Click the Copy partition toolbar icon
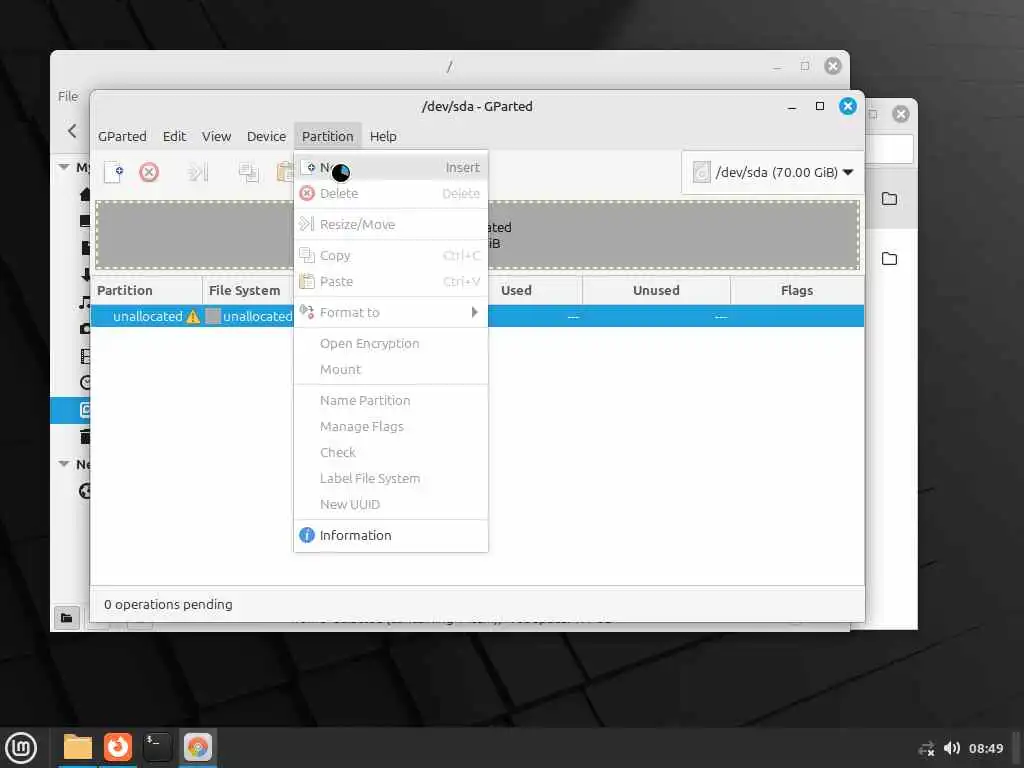 pyautogui.click(x=248, y=172)
